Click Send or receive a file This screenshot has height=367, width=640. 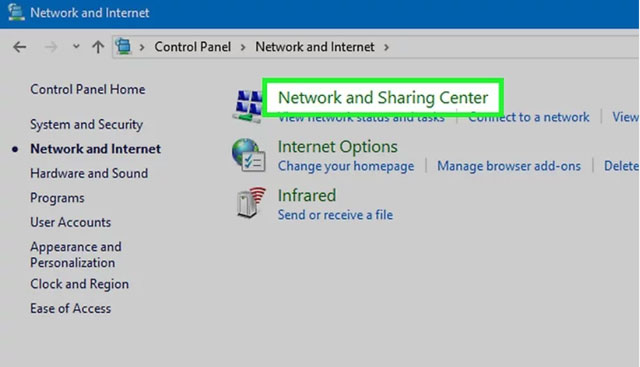(x=335, y=215)
